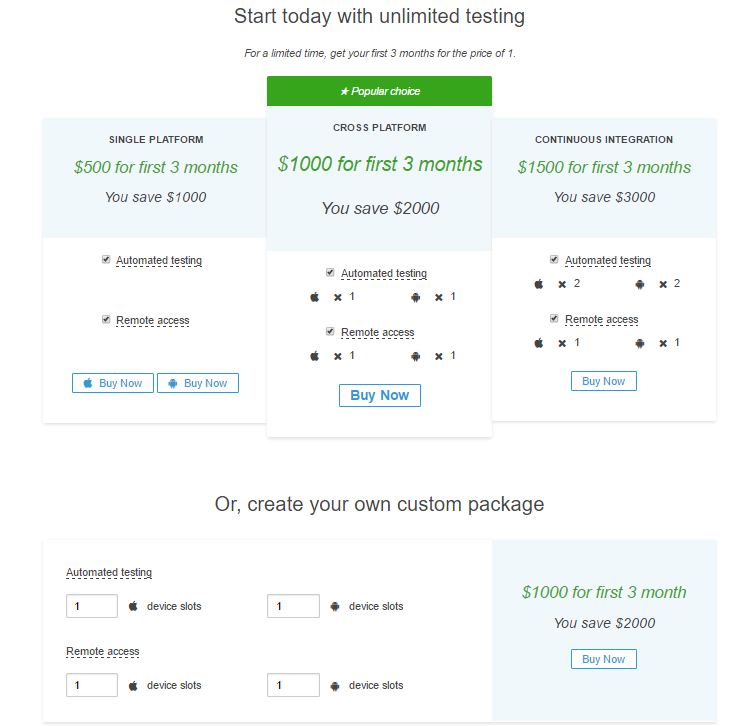744x726 pixels.
Task: Click the Android device slots field for Remote access
Action: 294,685
